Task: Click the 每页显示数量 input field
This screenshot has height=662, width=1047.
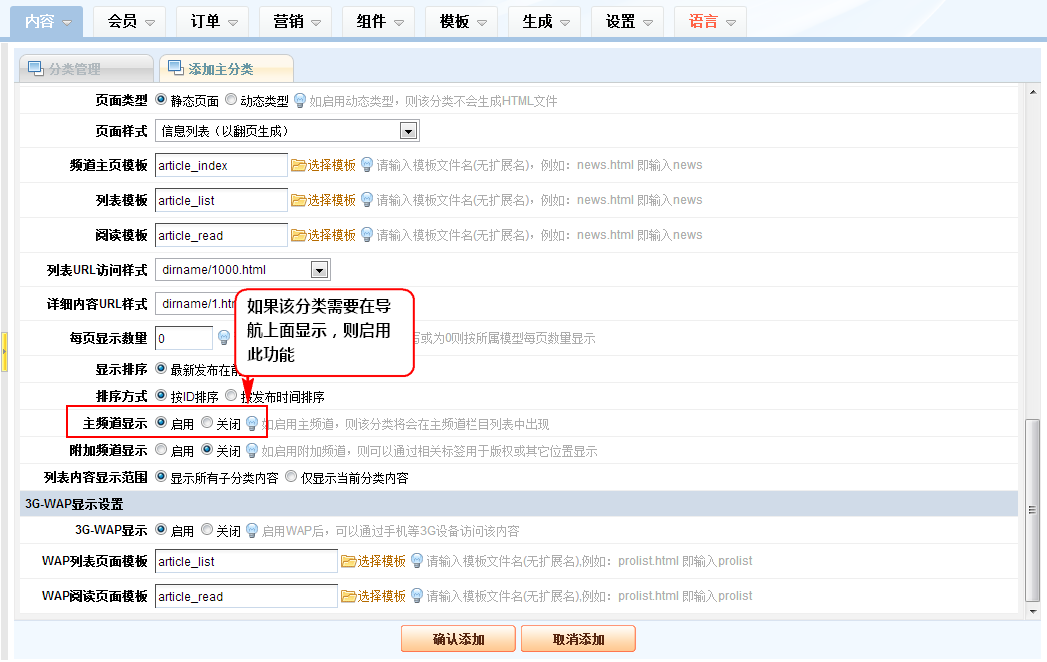Action: [184, 338]
